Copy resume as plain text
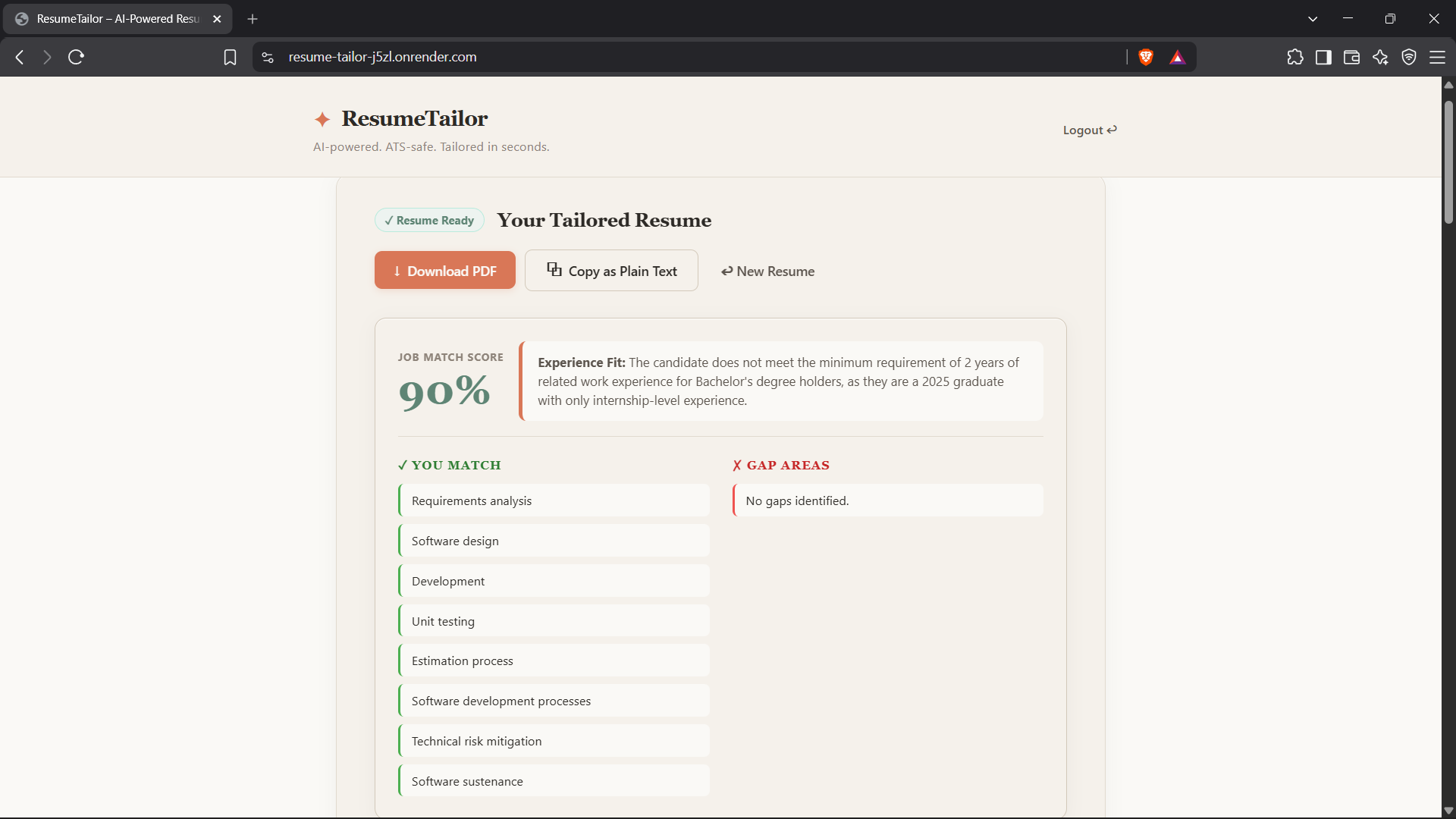 tap(611, 271)
